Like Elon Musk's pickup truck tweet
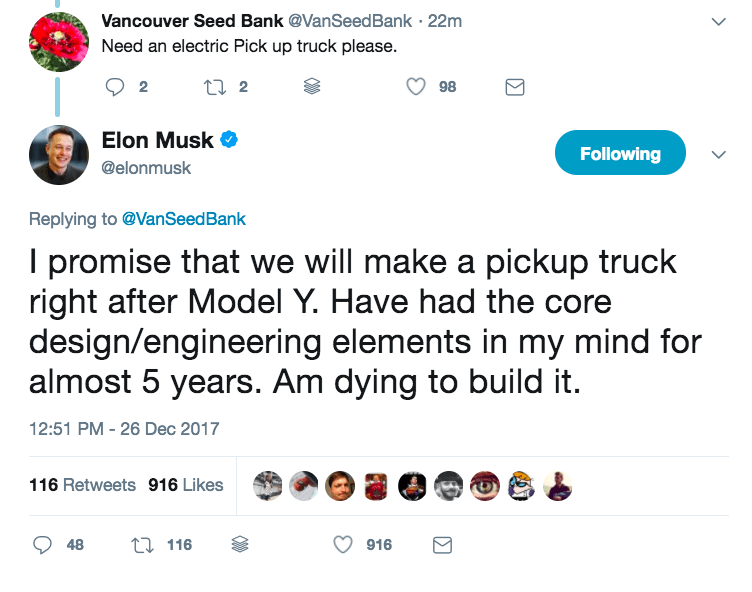This screenshot has height=592, width=752. coord(343,545)
